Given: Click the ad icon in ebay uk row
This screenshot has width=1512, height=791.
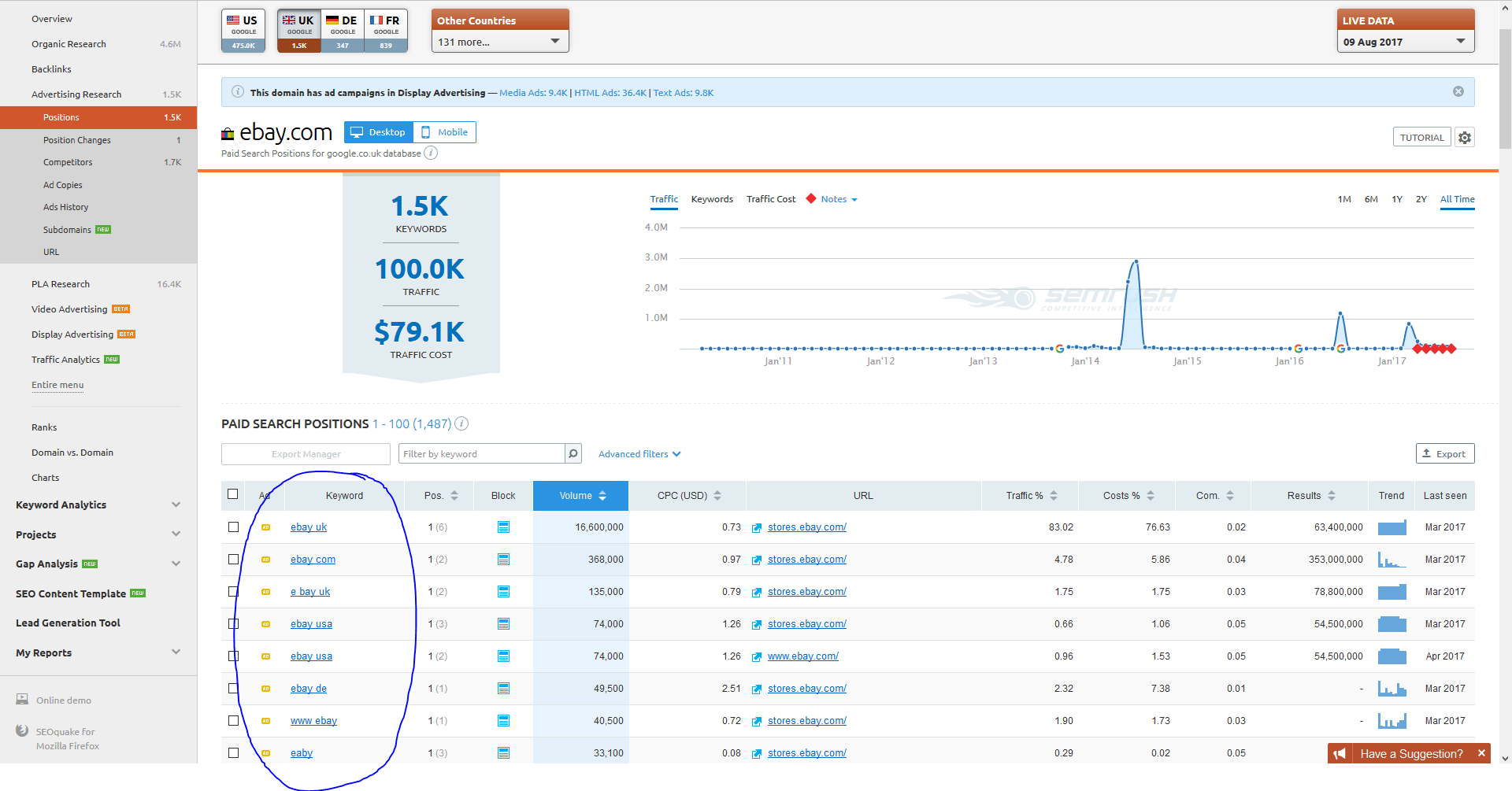Looking at the screenshot, I should [x=266, y=527].
